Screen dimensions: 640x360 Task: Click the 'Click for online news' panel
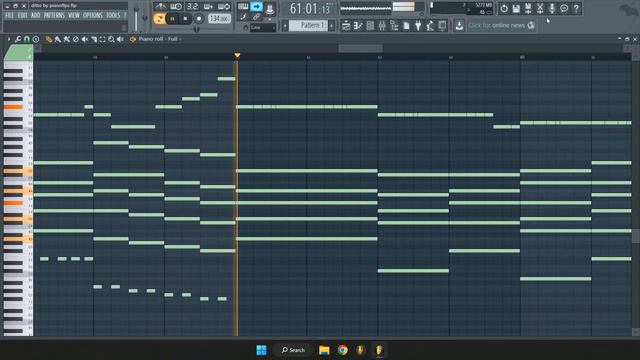[501, 25]
